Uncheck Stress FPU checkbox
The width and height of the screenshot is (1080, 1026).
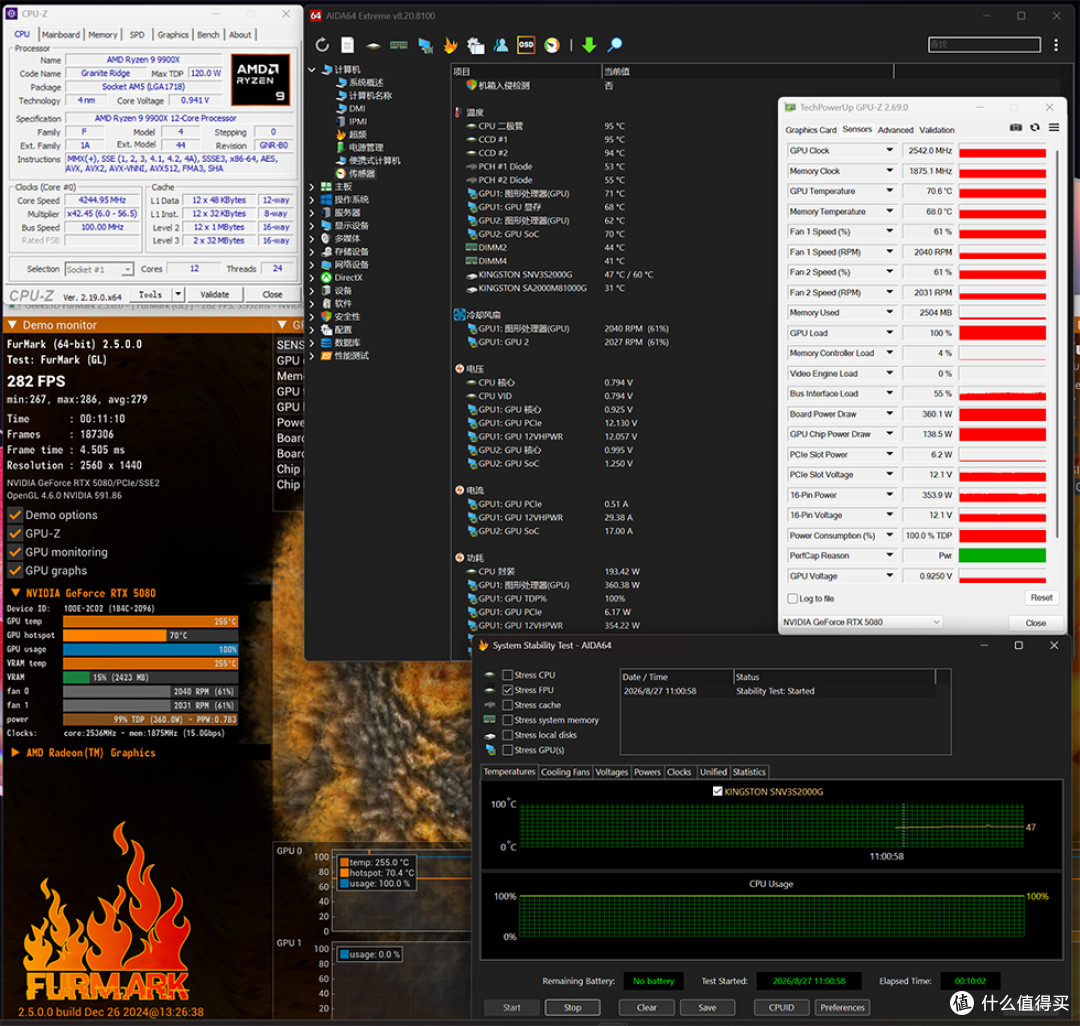tap(508, 690)
